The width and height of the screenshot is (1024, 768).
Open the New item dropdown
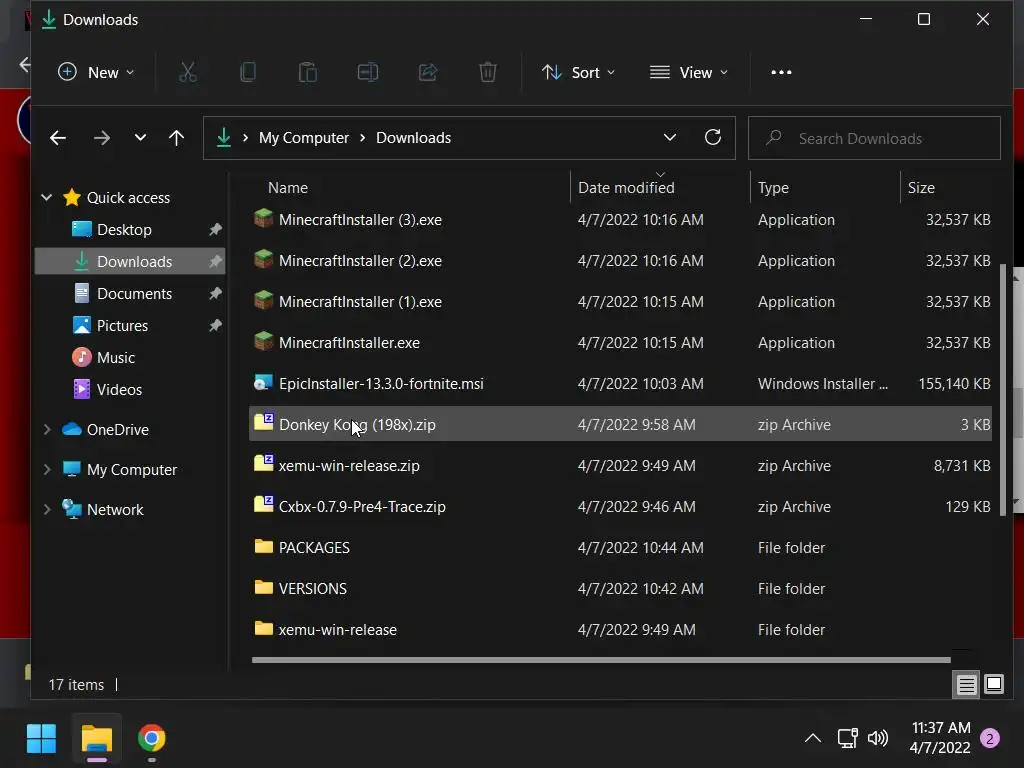click(96, 72)
